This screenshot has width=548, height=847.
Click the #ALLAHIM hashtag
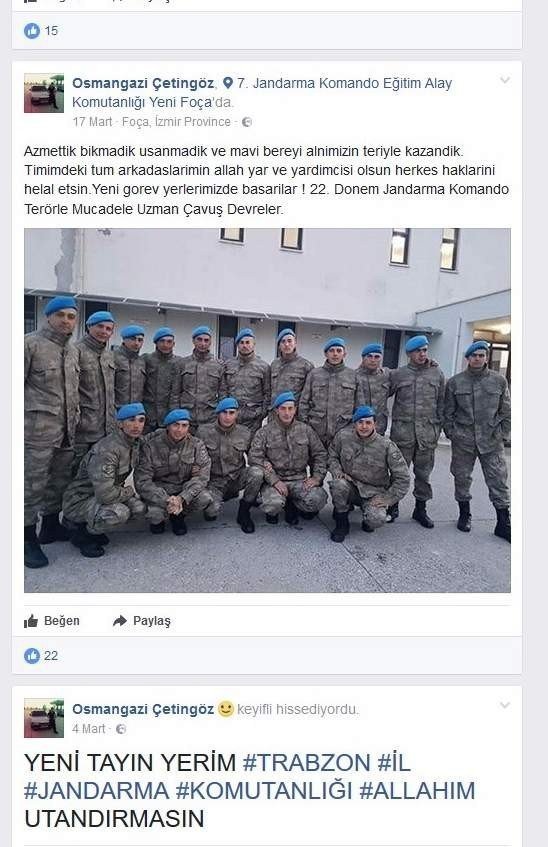coord(417,791)
